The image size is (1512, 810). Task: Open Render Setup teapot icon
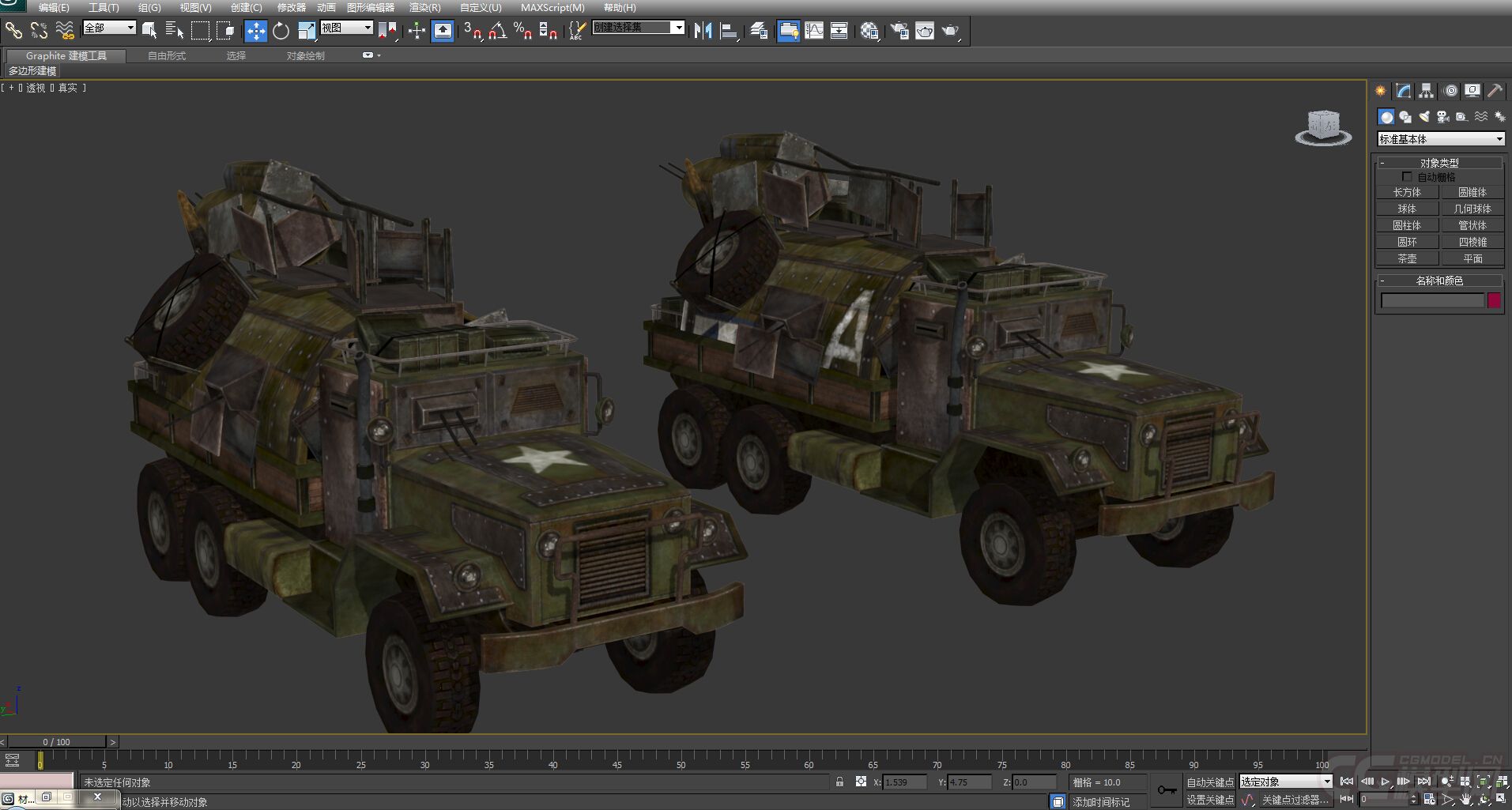click(x=899, y=31)
